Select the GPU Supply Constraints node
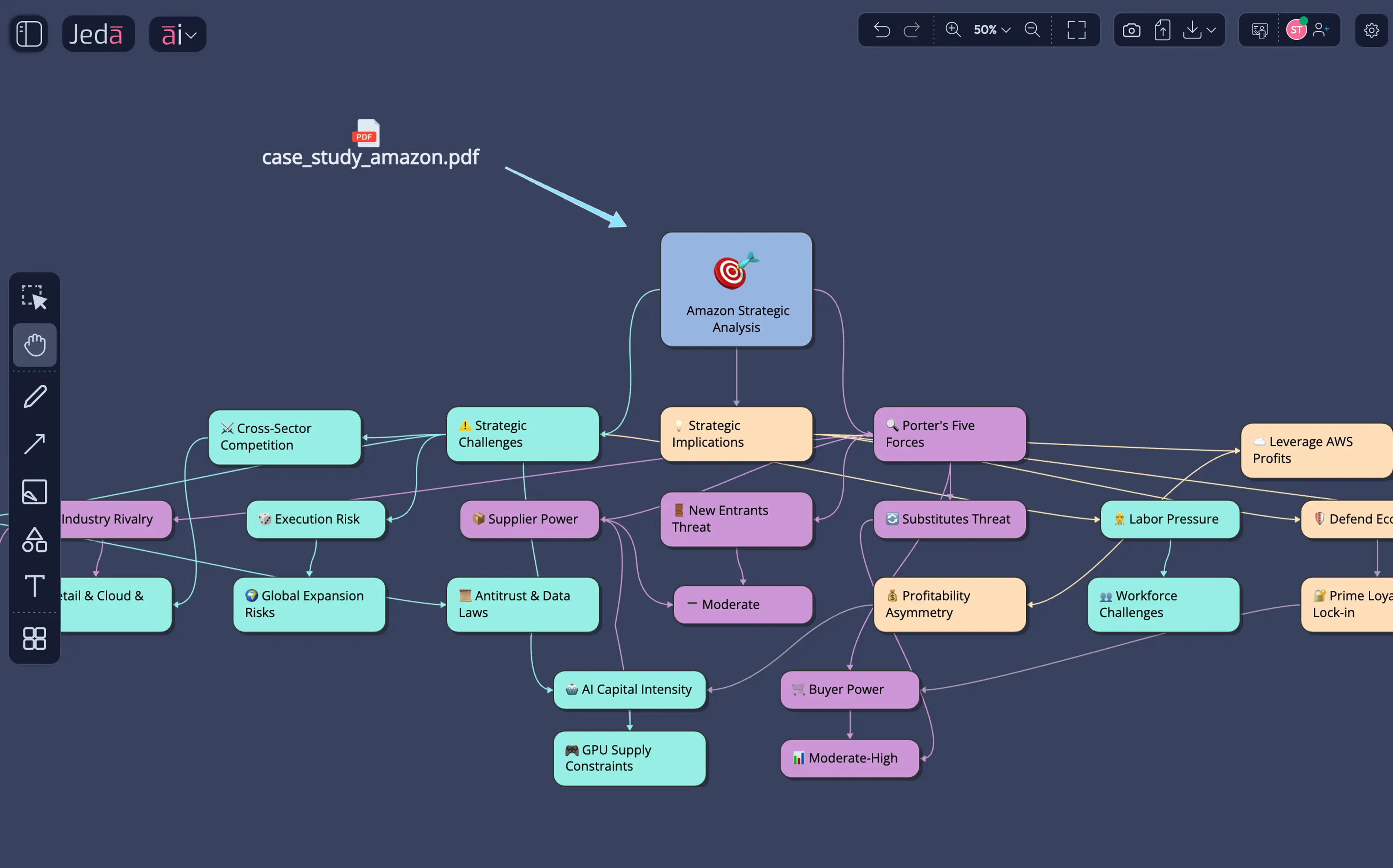This screenshot has height=868, width=1393. (x=630, y=758)
